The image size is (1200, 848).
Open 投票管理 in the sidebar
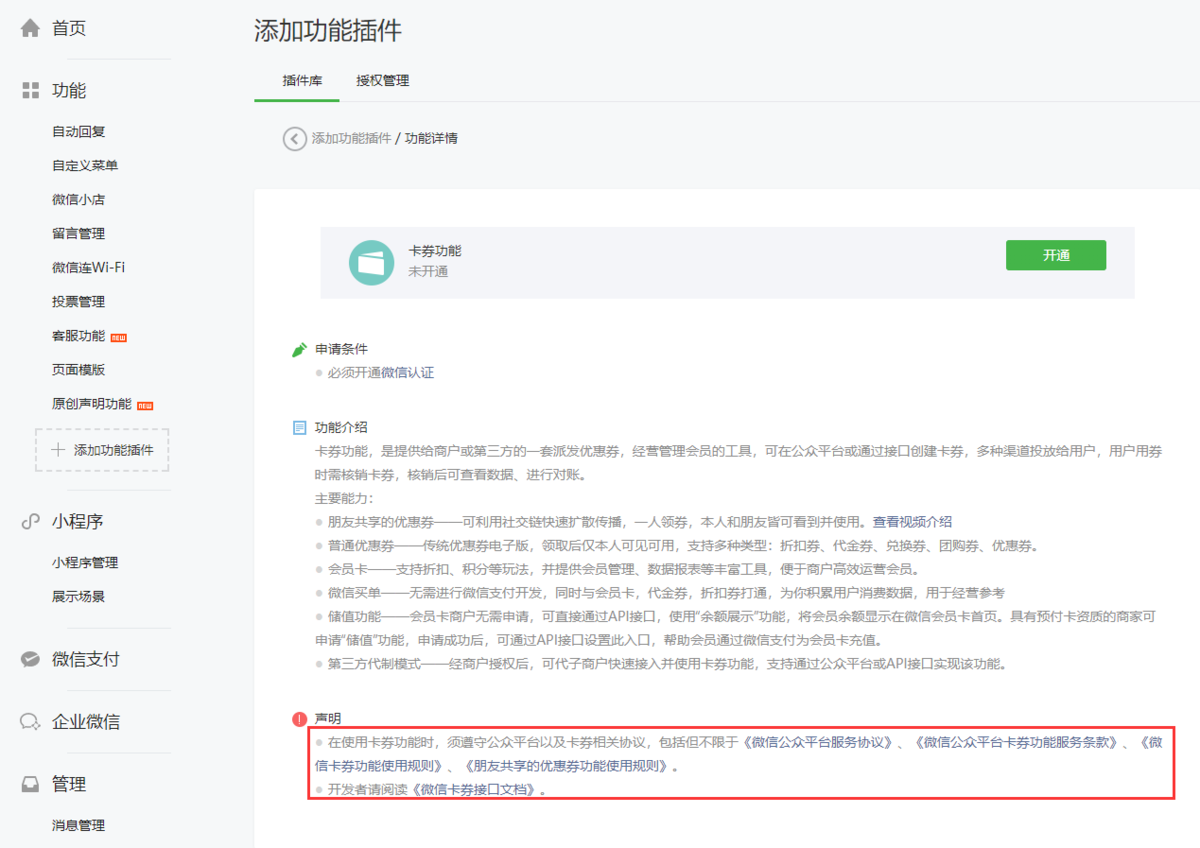point(79,301)
